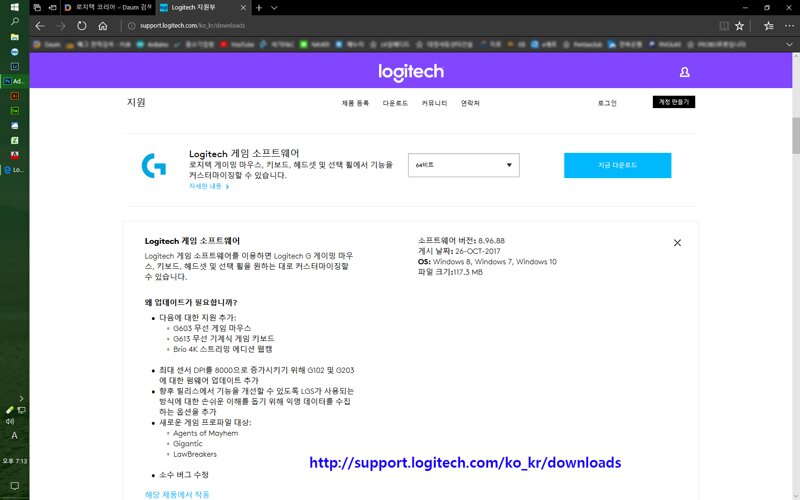Open the Windows Start menu
This screenshot has height=500, width=800.
[15, 7]
